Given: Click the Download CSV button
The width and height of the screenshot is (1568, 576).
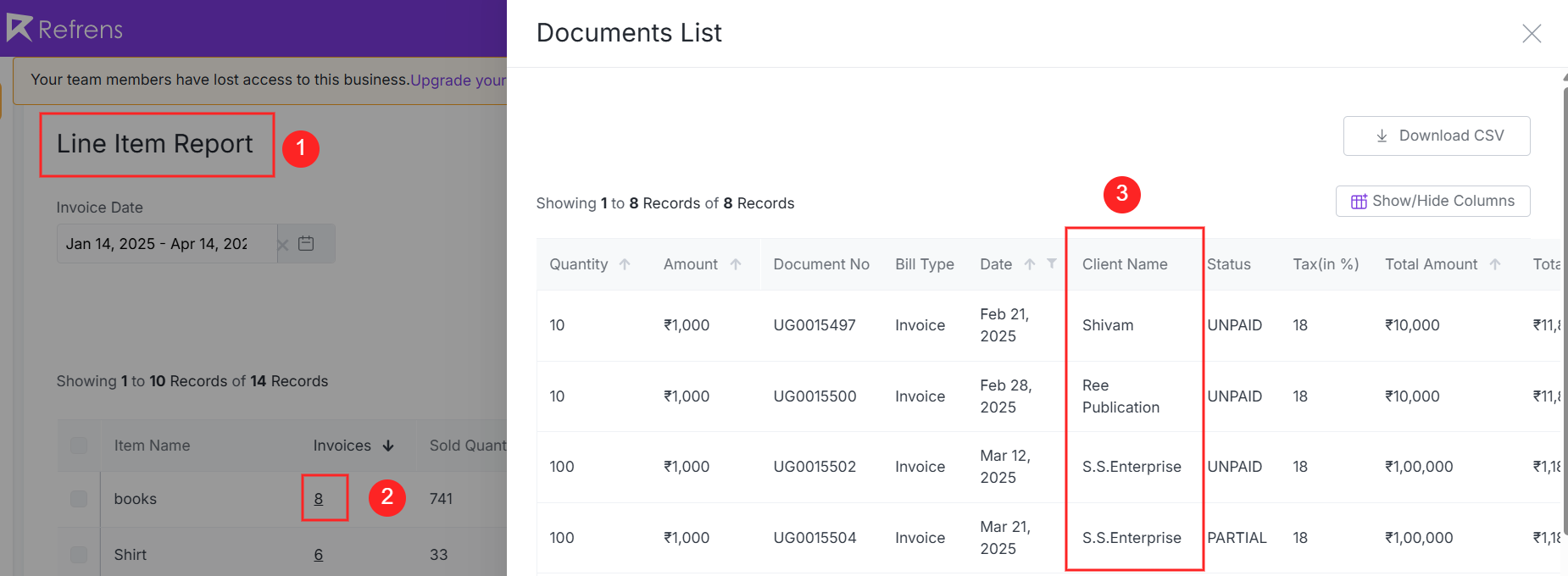Looking at the screenshot, I should 1437,136.
